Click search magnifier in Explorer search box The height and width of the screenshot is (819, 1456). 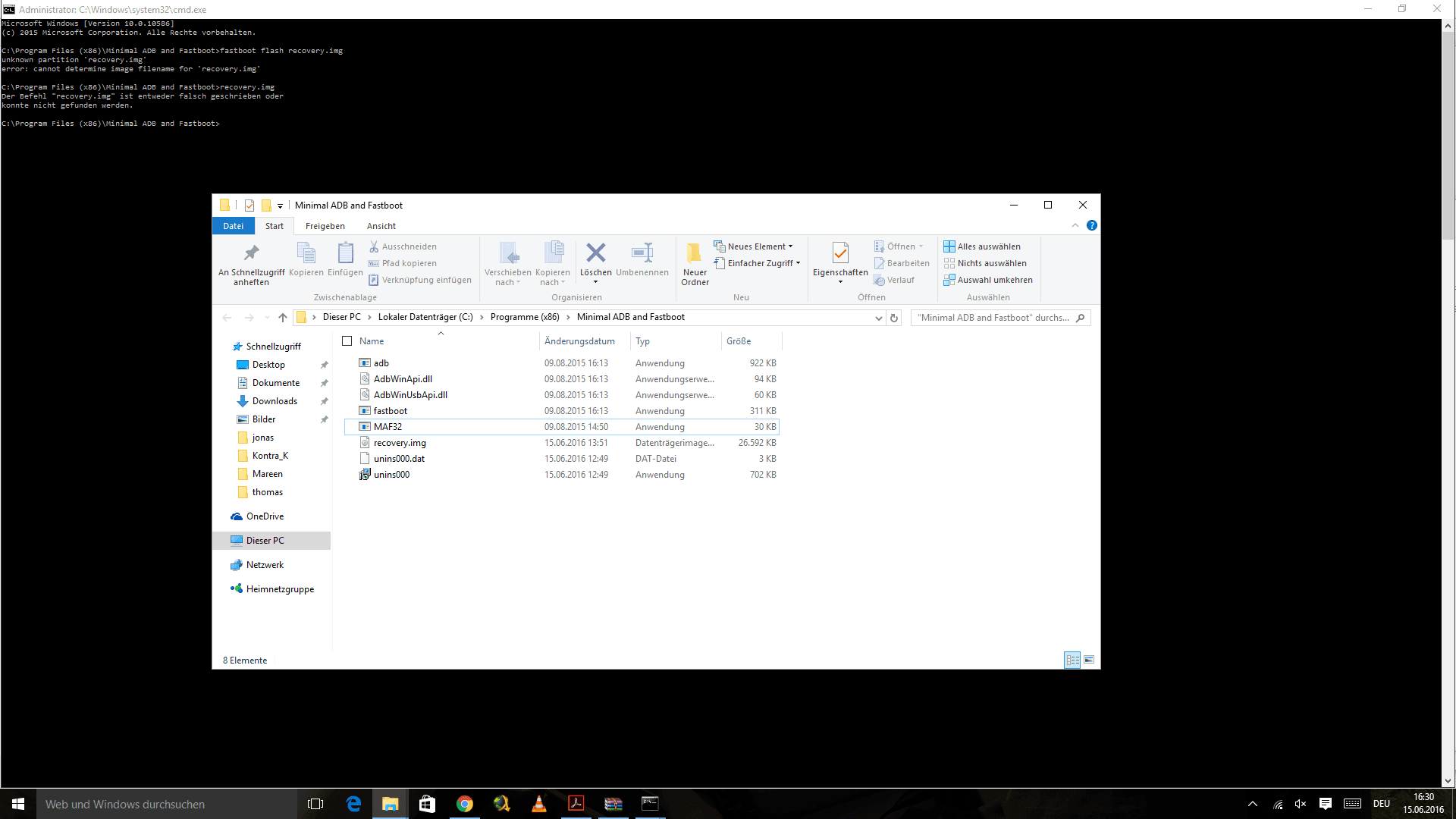coord(1081,318)
